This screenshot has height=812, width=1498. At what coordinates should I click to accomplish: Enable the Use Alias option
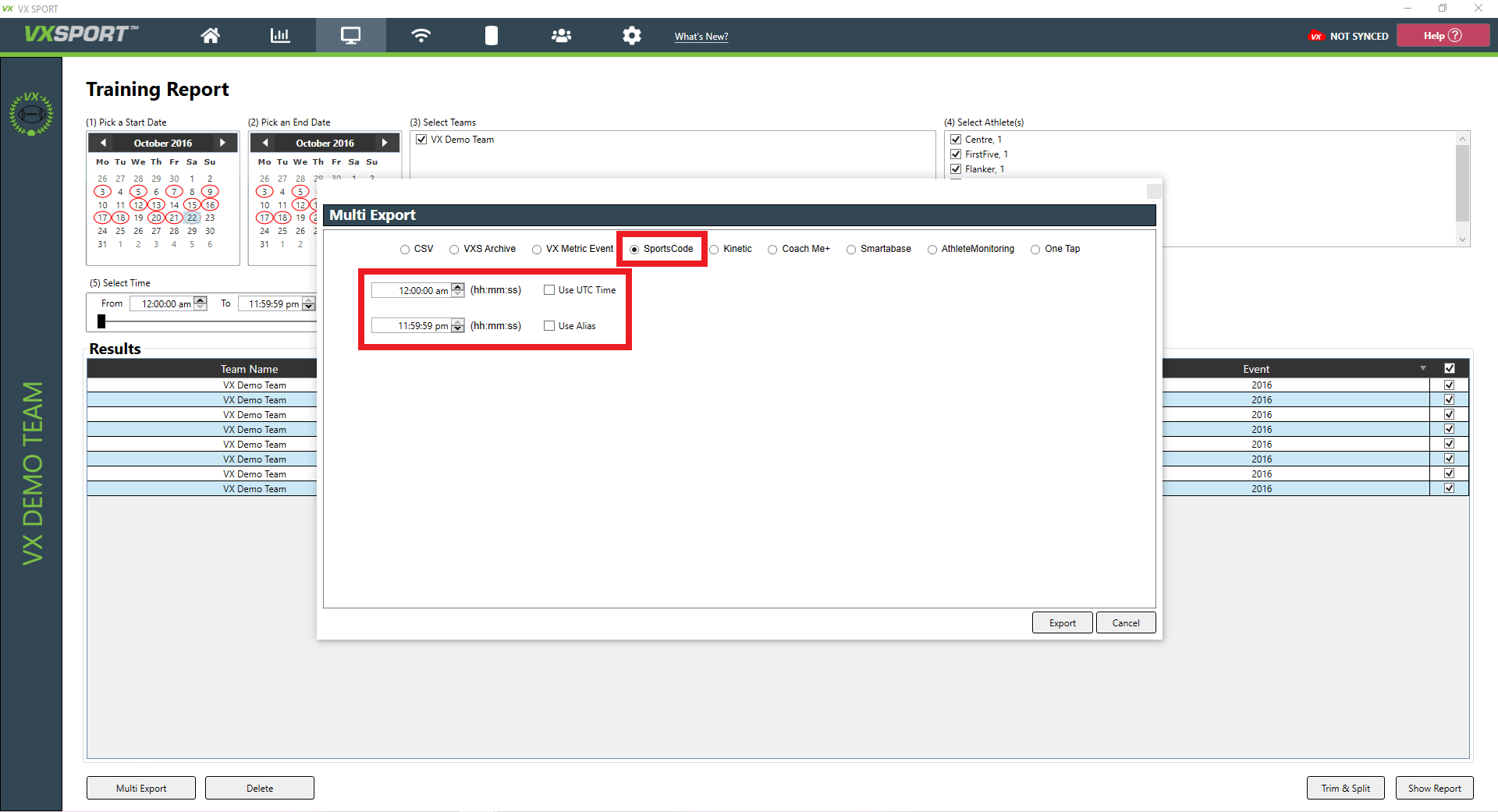pyautogui.click(x=549, y=325)
